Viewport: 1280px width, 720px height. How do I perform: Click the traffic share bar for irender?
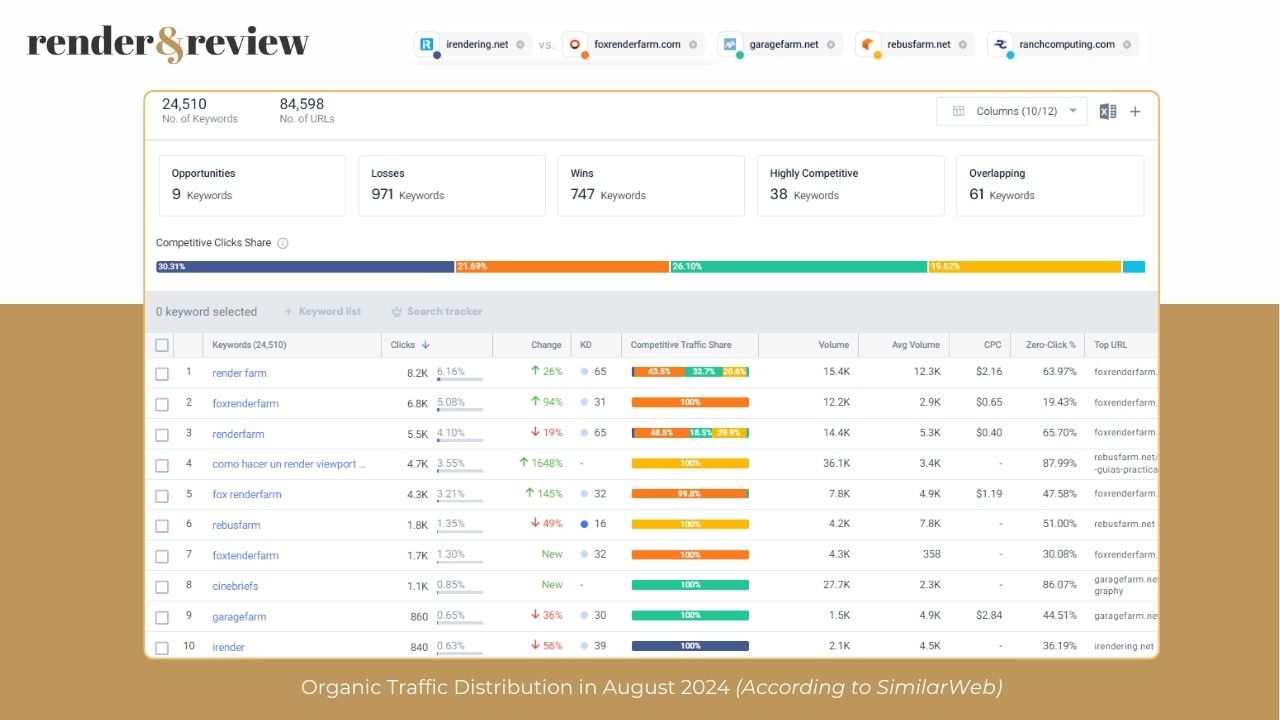click(x=690, y=646)
